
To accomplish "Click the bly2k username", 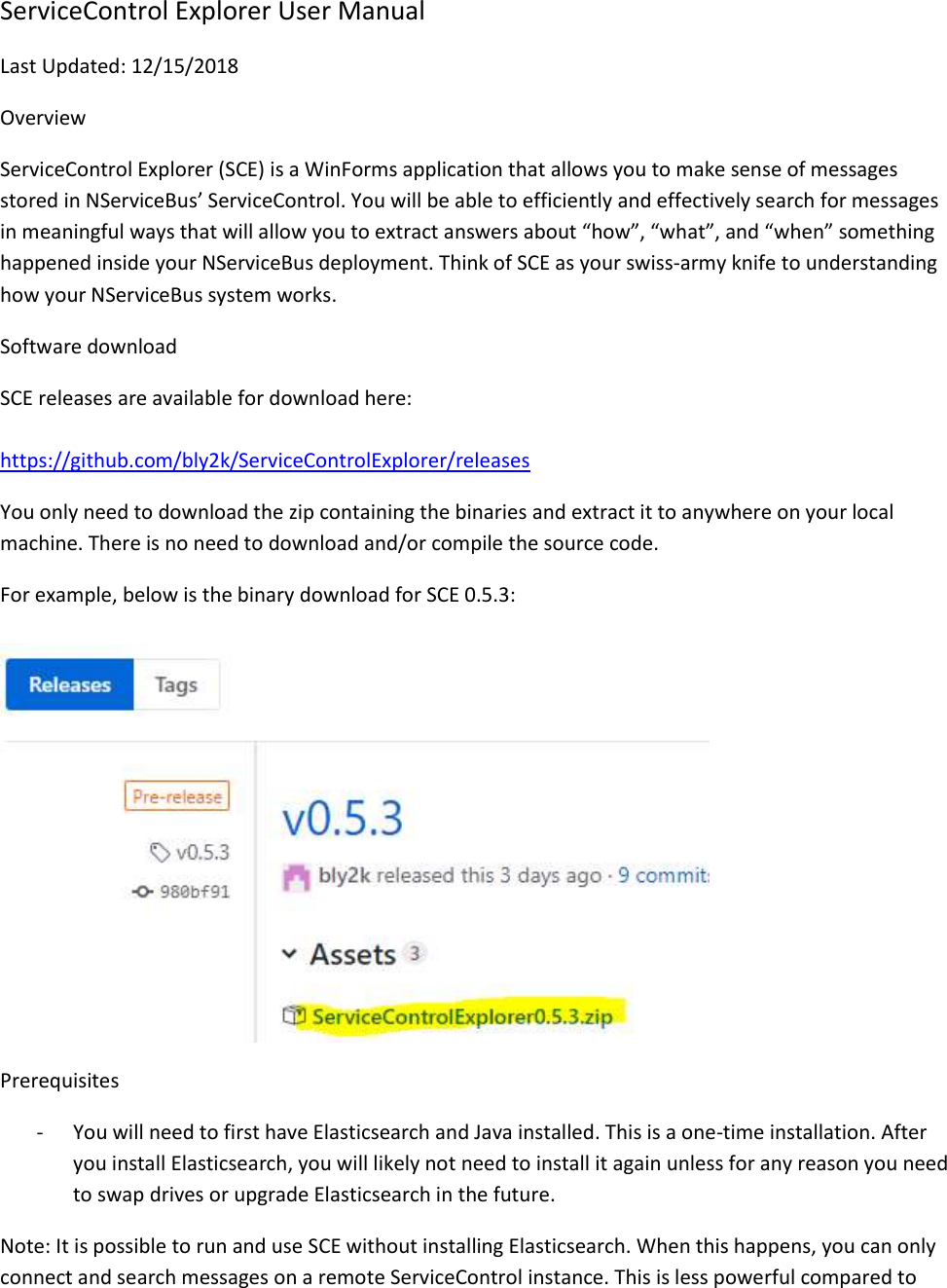I will pyautogui.click(x=344, y=876).
